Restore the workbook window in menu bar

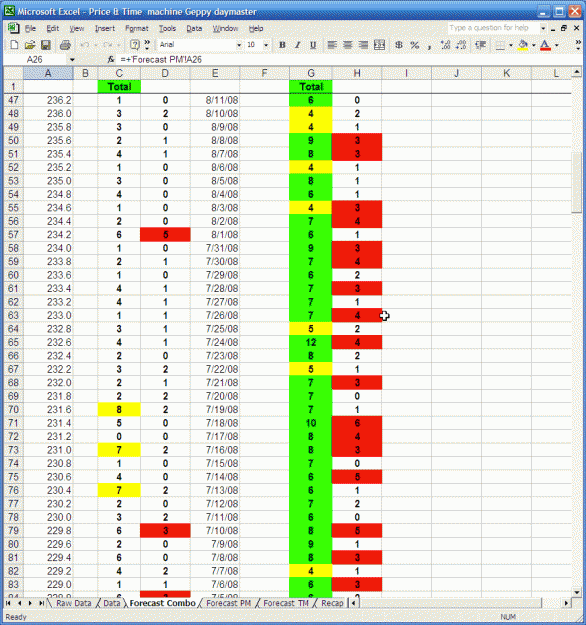pyautogui.click(x=564, y=28)
